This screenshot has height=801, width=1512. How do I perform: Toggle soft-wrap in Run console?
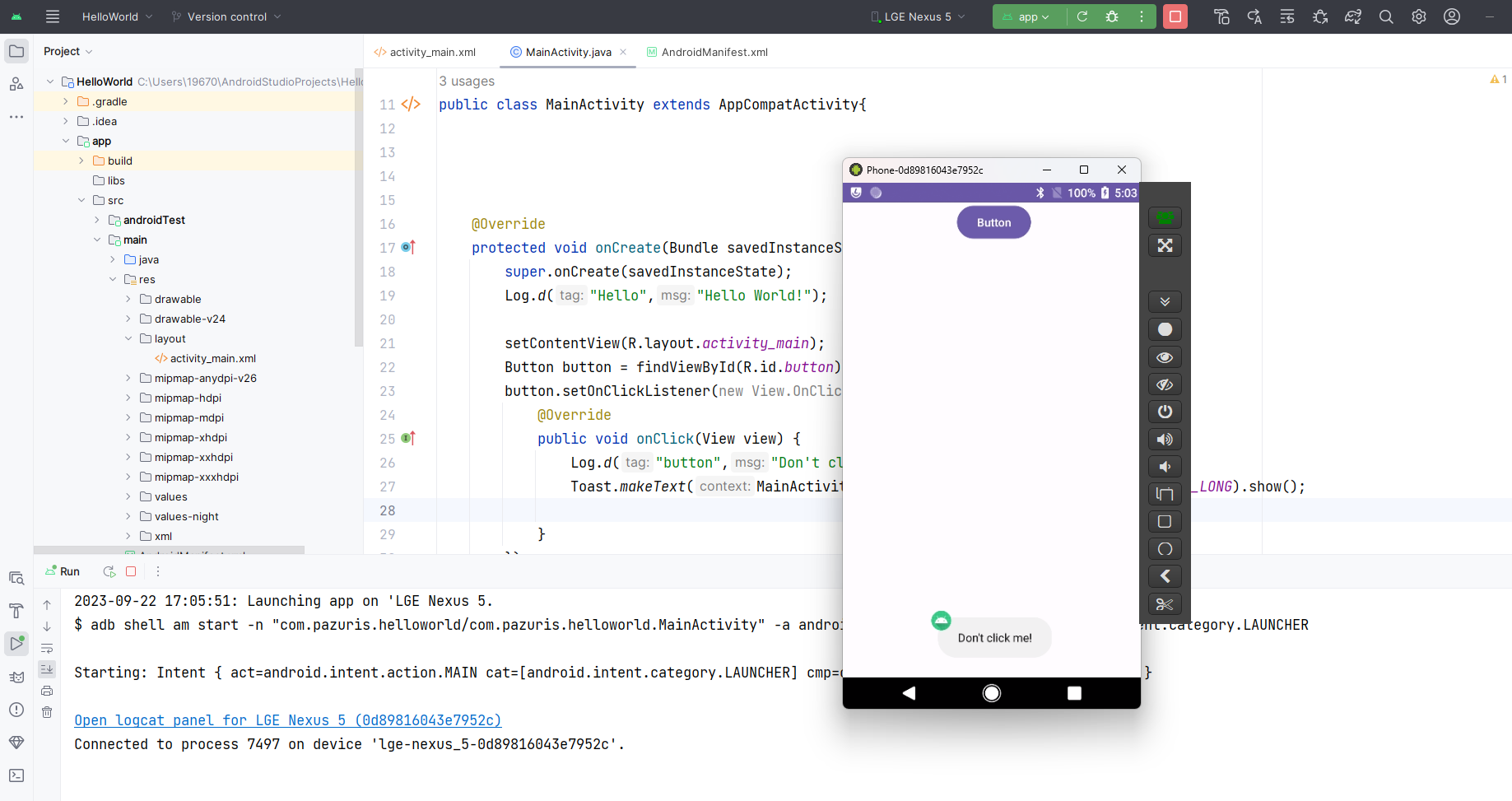pos(47,648)
